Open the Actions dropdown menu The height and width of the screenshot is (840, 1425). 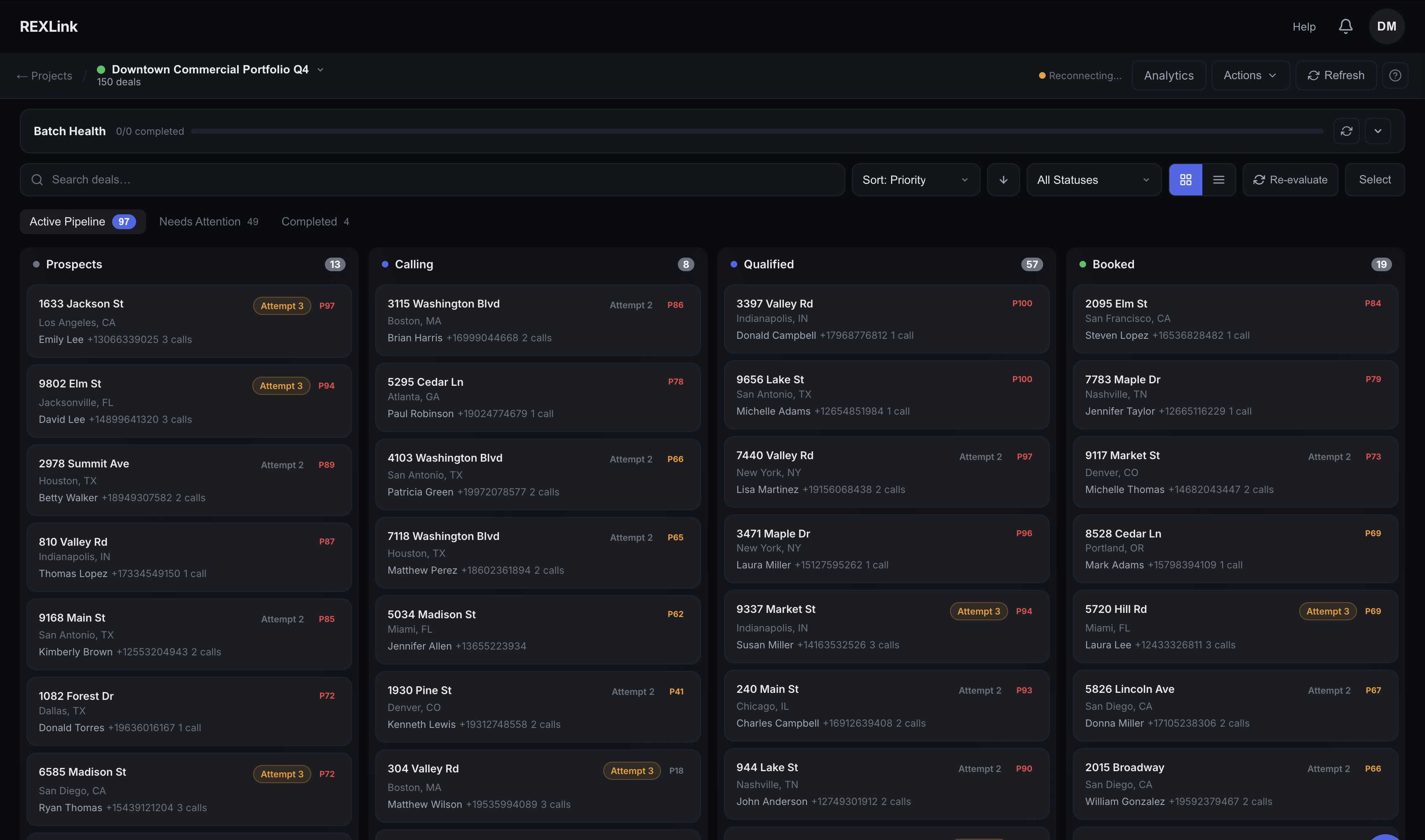(x=1250, y=75)
